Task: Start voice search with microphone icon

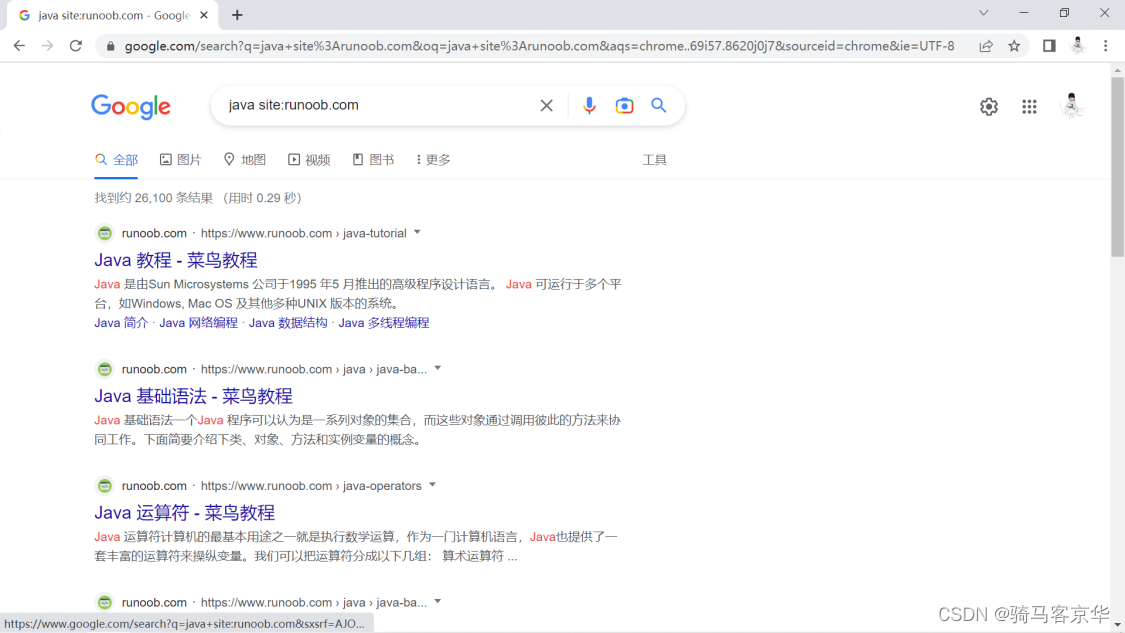Action: [589, 106]
